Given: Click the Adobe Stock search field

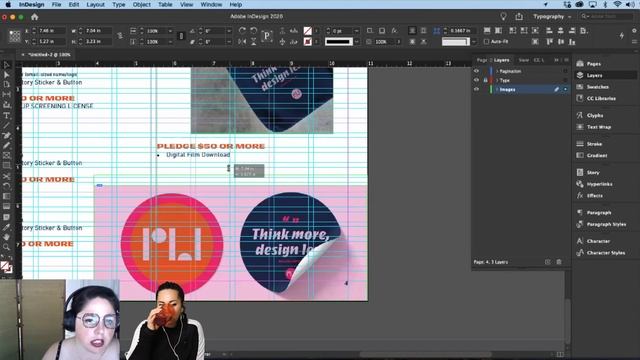Looking at the screenshot, I should [607, 16].
